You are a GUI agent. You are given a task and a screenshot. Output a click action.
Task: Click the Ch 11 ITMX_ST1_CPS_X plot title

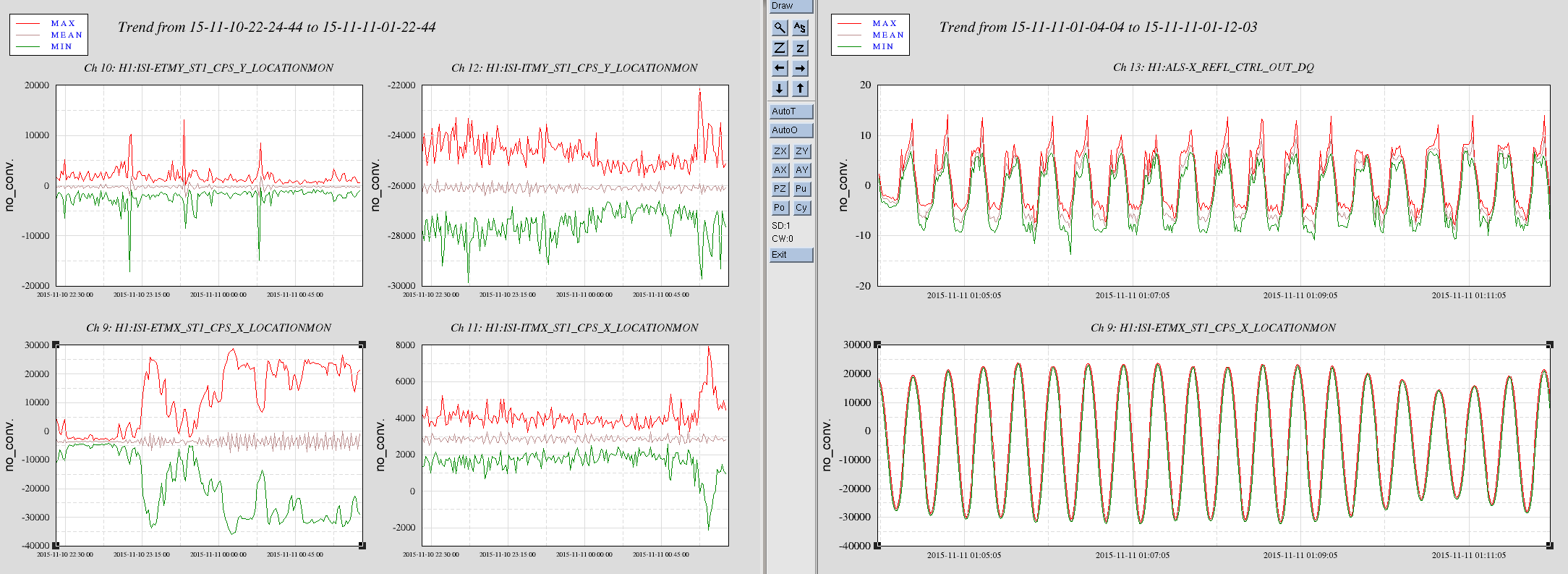574,328
